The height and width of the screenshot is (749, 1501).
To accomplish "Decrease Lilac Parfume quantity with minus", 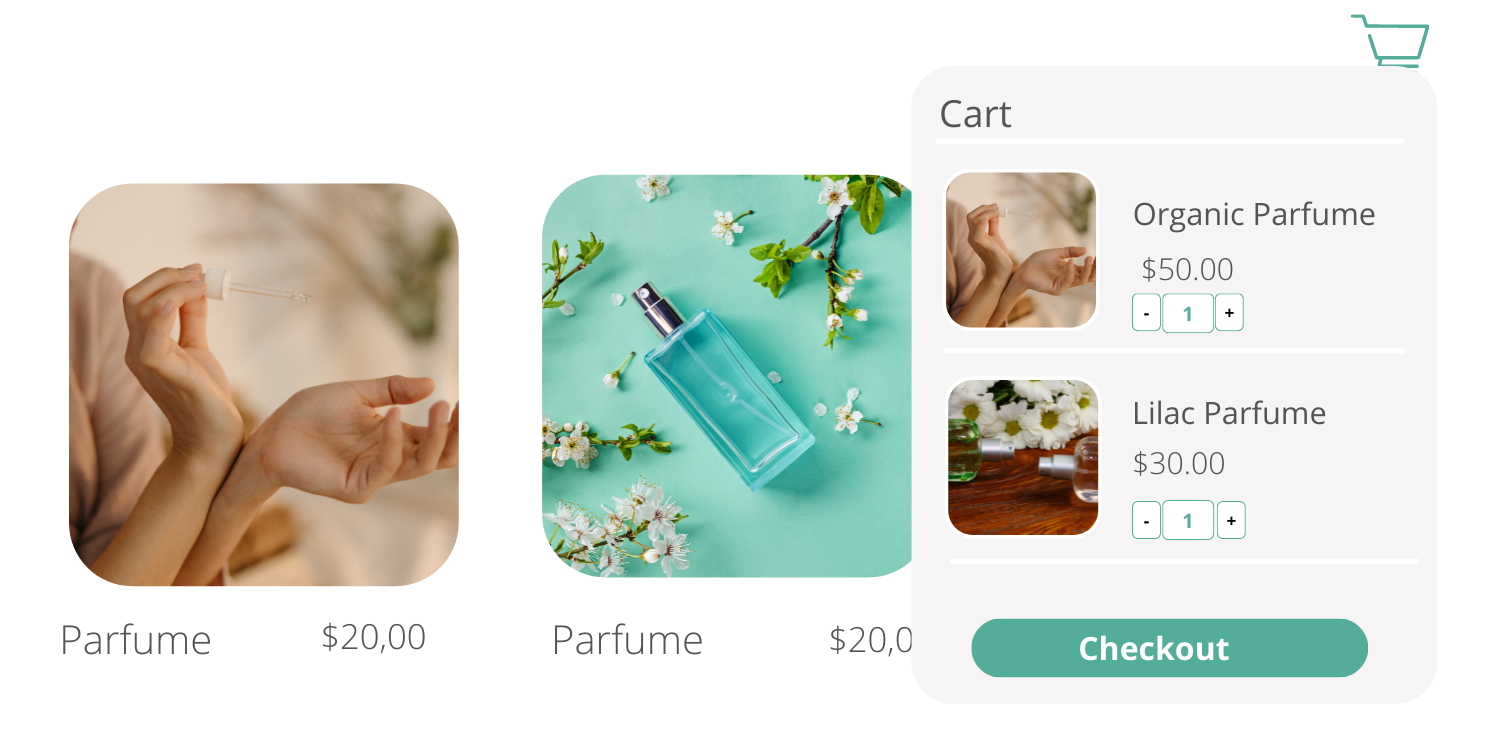I will point(1146,520).
